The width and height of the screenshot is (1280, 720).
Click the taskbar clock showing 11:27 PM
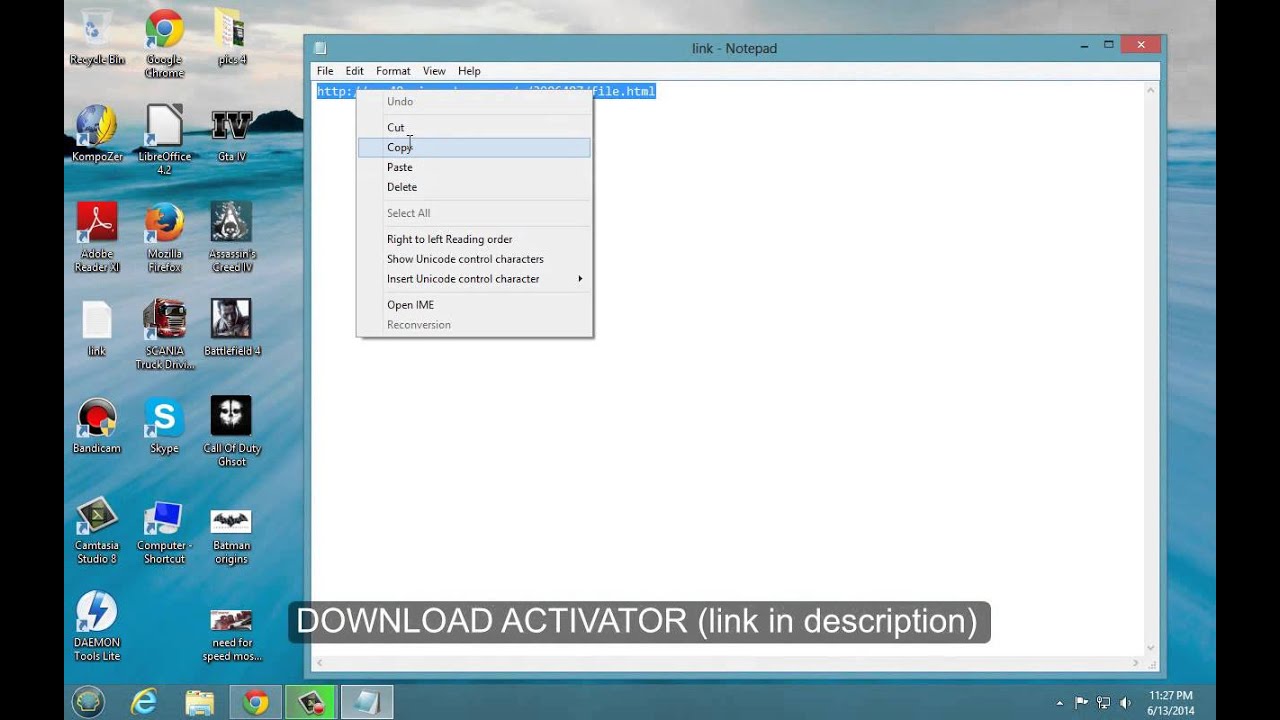(x=1171, y=702)
